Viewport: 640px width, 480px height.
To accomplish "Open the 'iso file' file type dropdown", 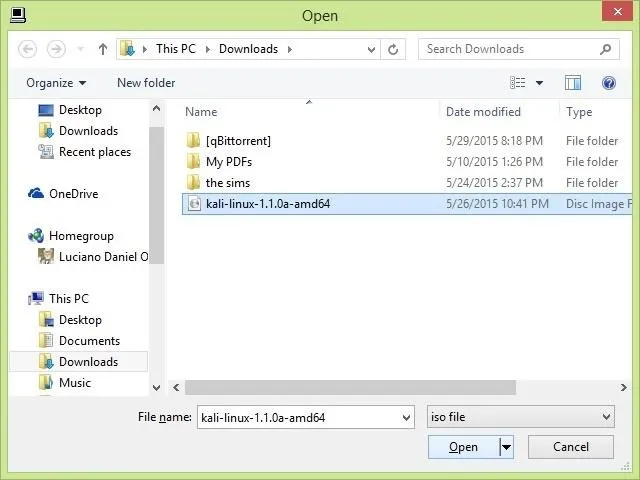I will pos(520,417).
